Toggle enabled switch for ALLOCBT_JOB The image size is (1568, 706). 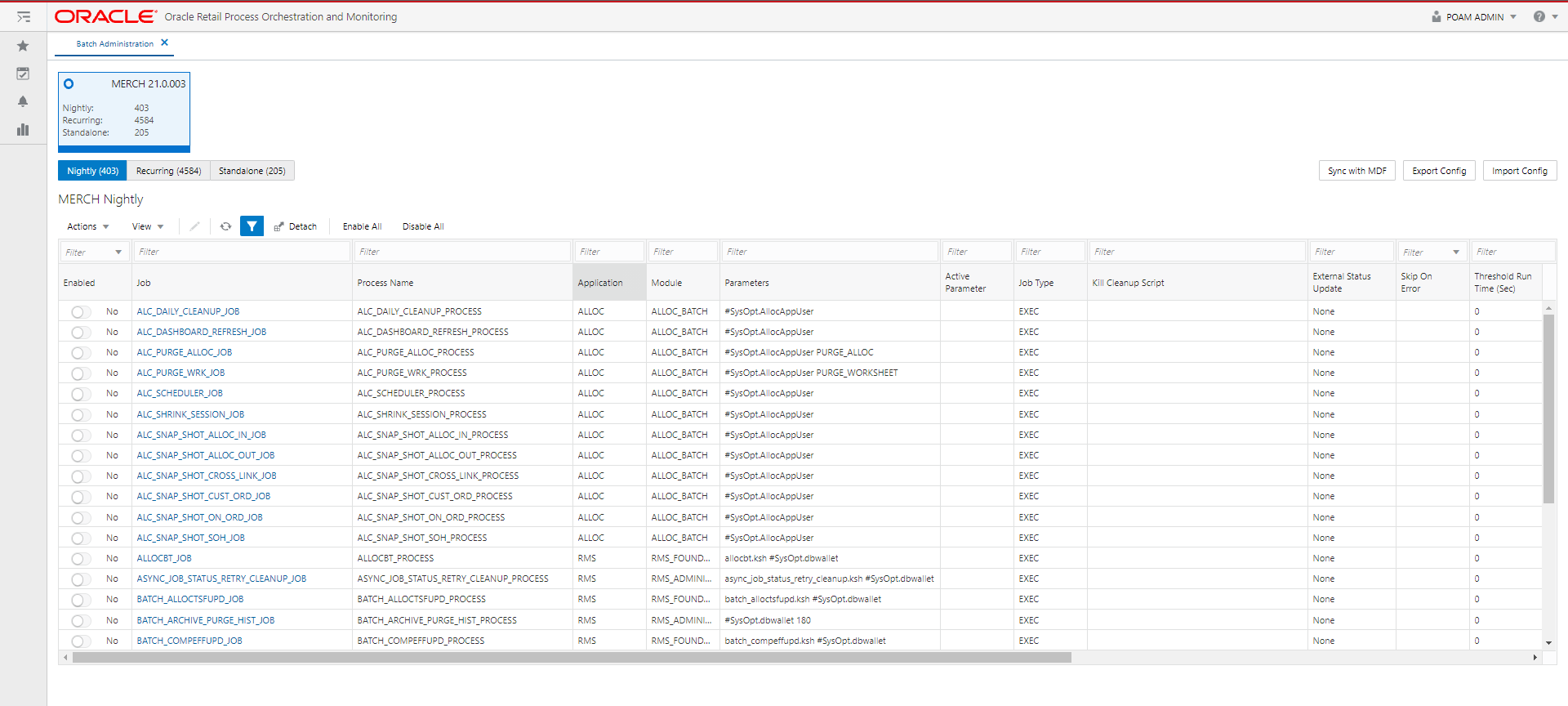(81, 558)
